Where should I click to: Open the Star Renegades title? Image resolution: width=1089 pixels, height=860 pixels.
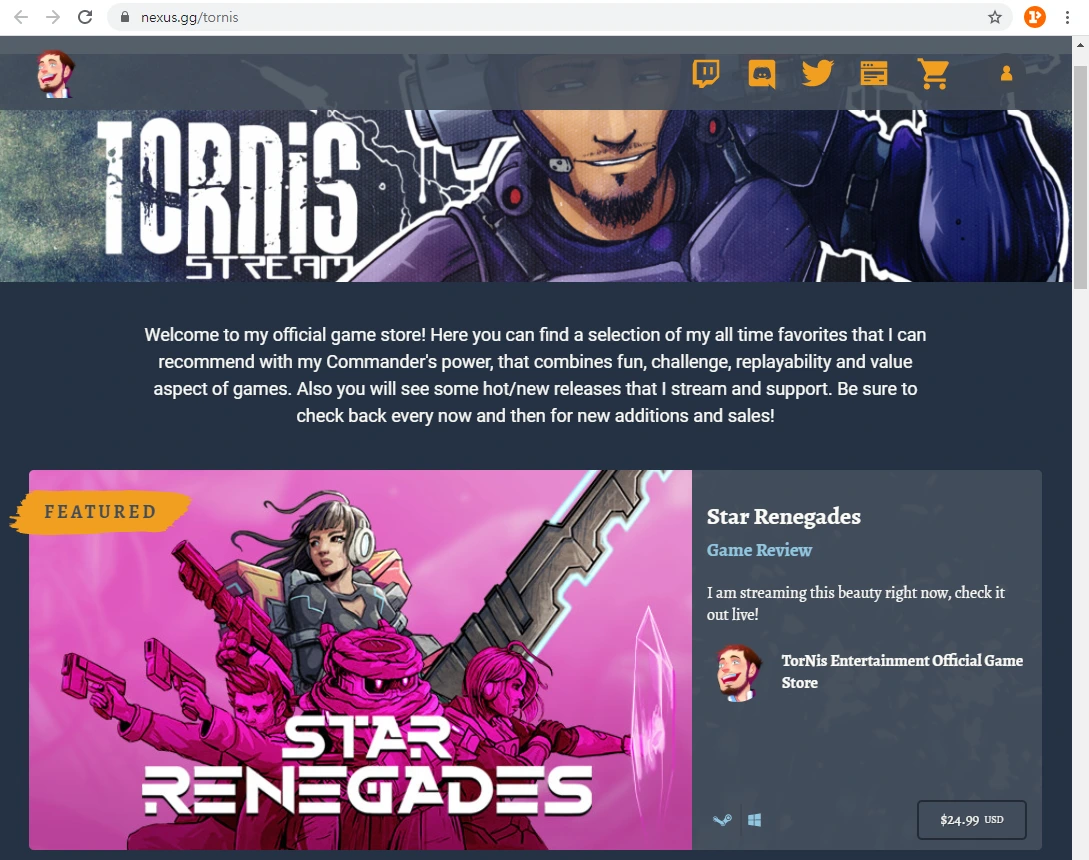[x=783, y=516]
